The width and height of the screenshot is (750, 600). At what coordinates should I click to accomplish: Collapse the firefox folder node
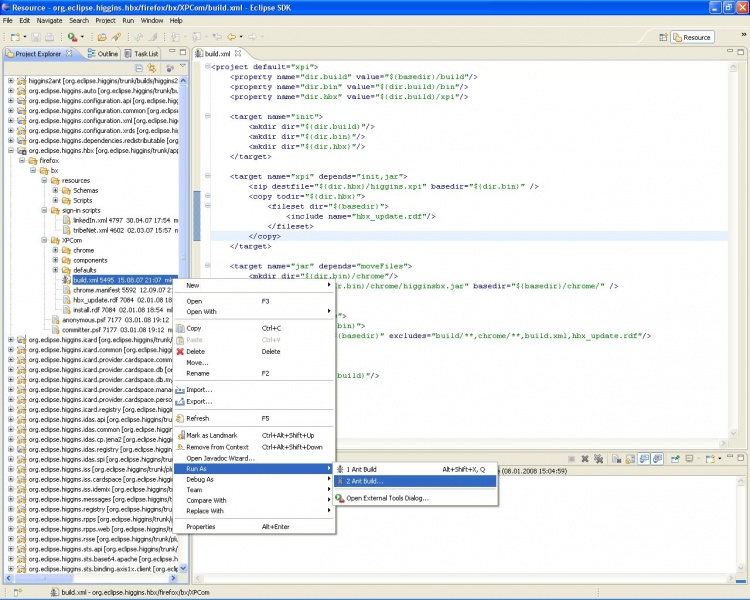22,160
